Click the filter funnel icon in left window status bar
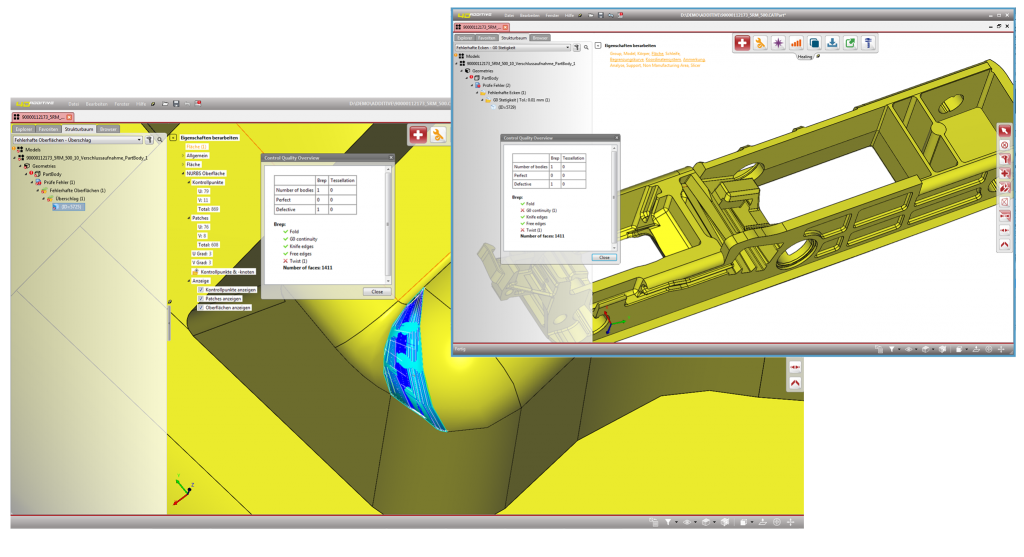Screen dimensions: 1024x557 [668, 522]
